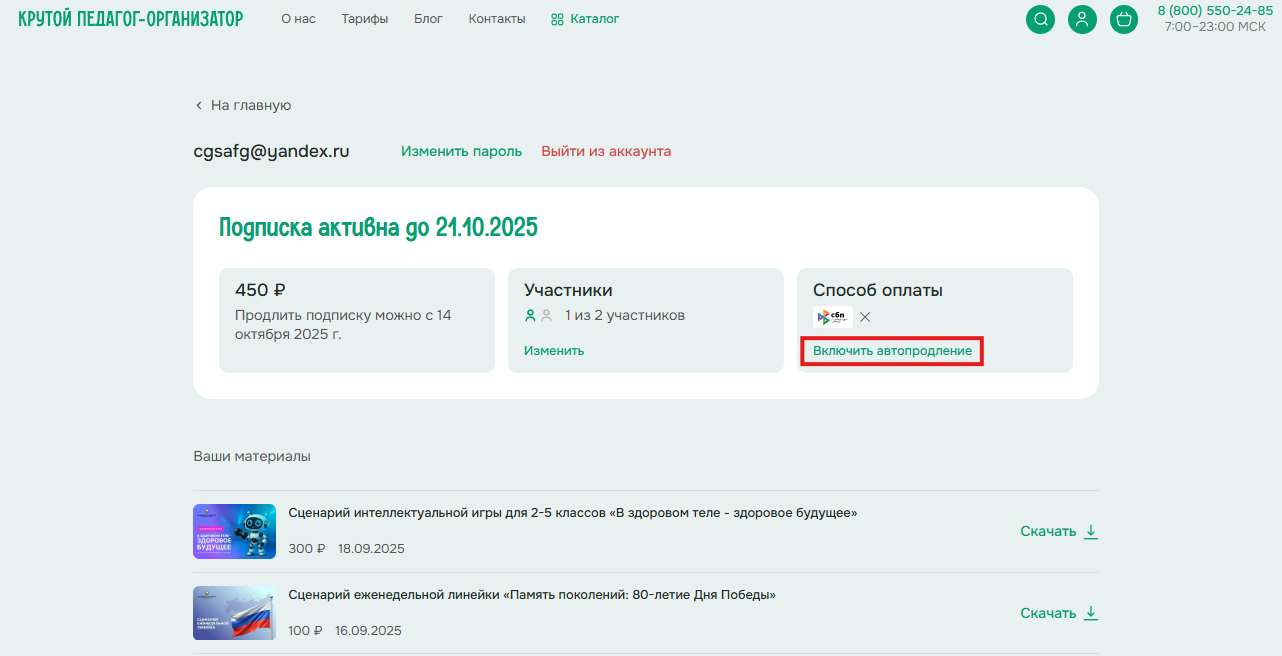
Task: Go to the Тарифы page
Action: [364, 19]
